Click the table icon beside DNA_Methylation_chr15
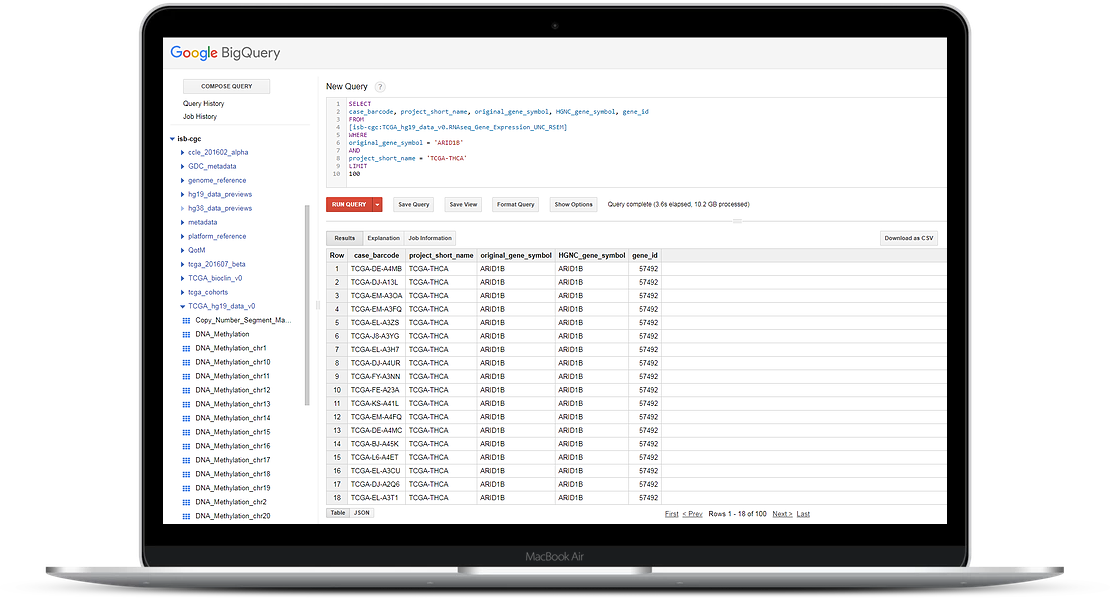This screenshot has height=598, width=1110. click(186, 432)
